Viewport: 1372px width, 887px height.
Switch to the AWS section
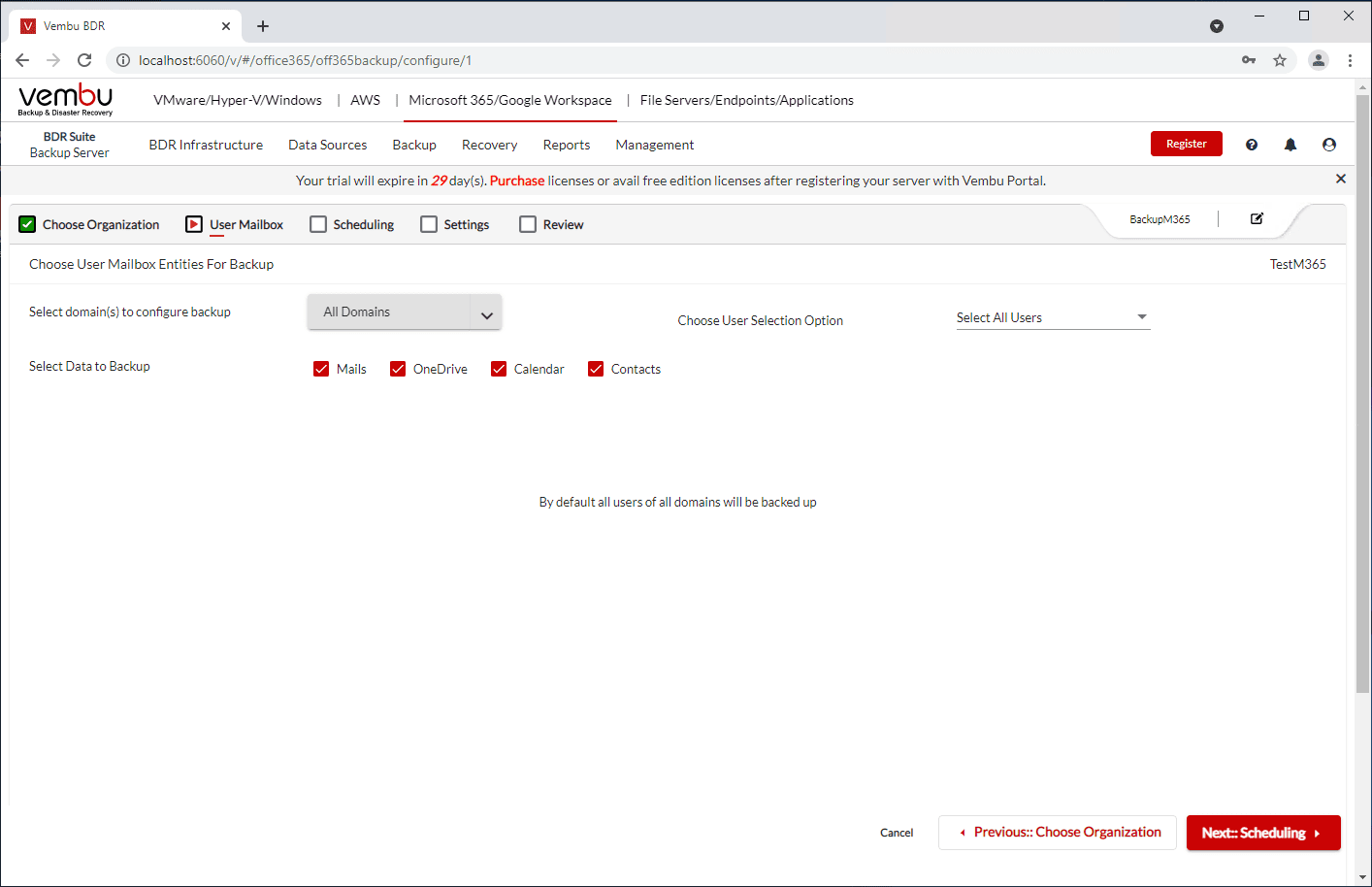366,100
